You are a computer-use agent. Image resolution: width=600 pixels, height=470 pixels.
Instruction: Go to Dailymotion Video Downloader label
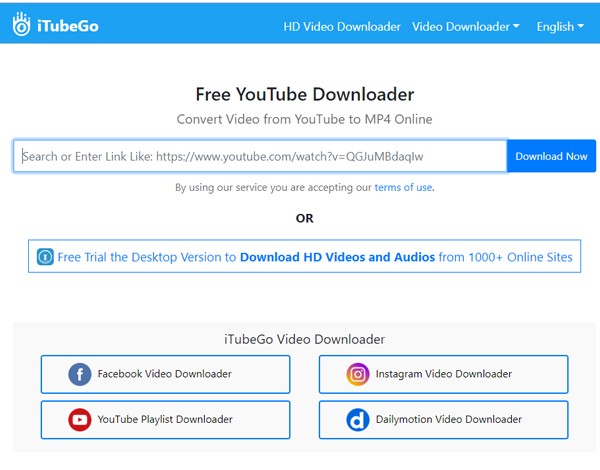448,420
